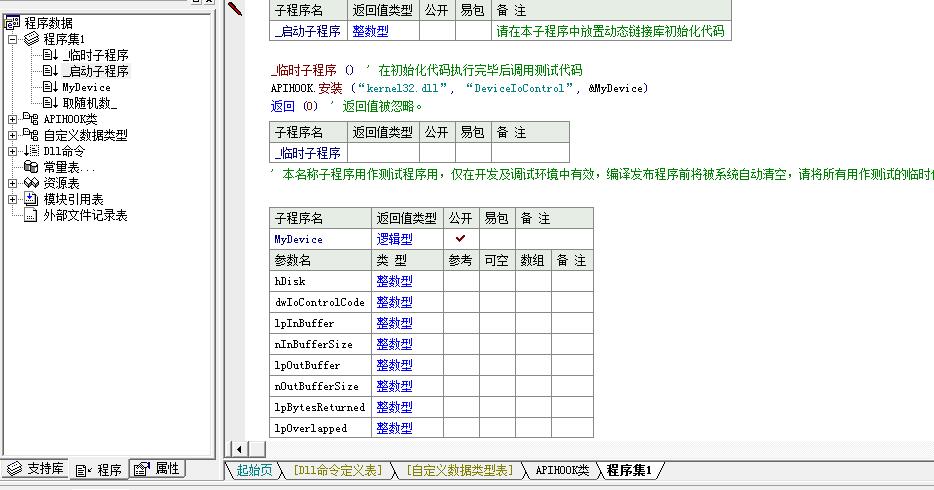Image resolution: width=934 pixels, height=490 pixels.
Task: Click the MyDevice subroutine icon in tree
Action: click(x=51, y=87)
